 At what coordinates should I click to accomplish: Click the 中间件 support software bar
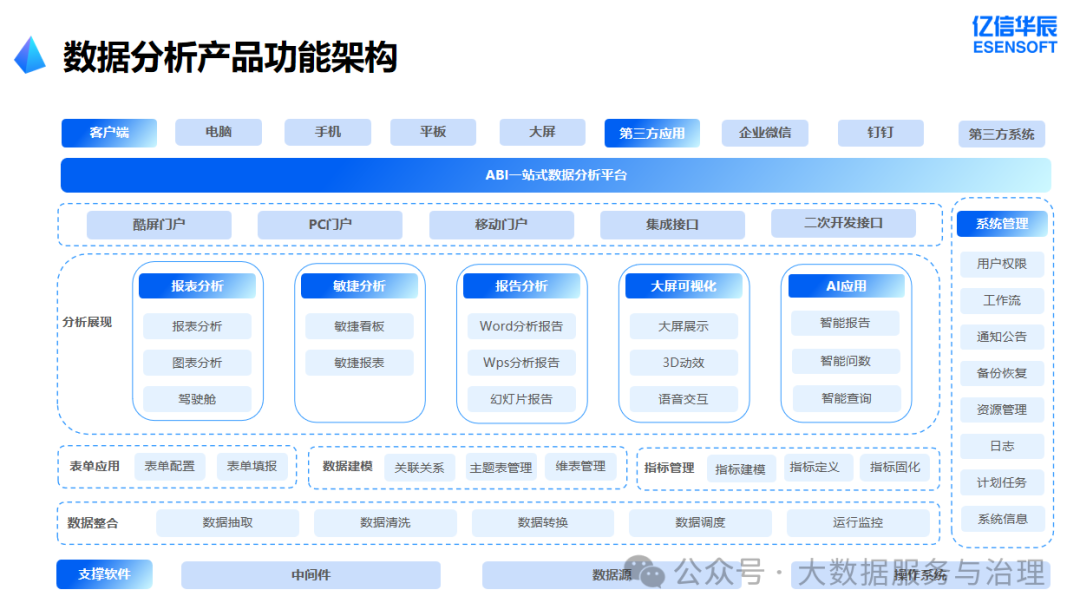coord(310,575)
